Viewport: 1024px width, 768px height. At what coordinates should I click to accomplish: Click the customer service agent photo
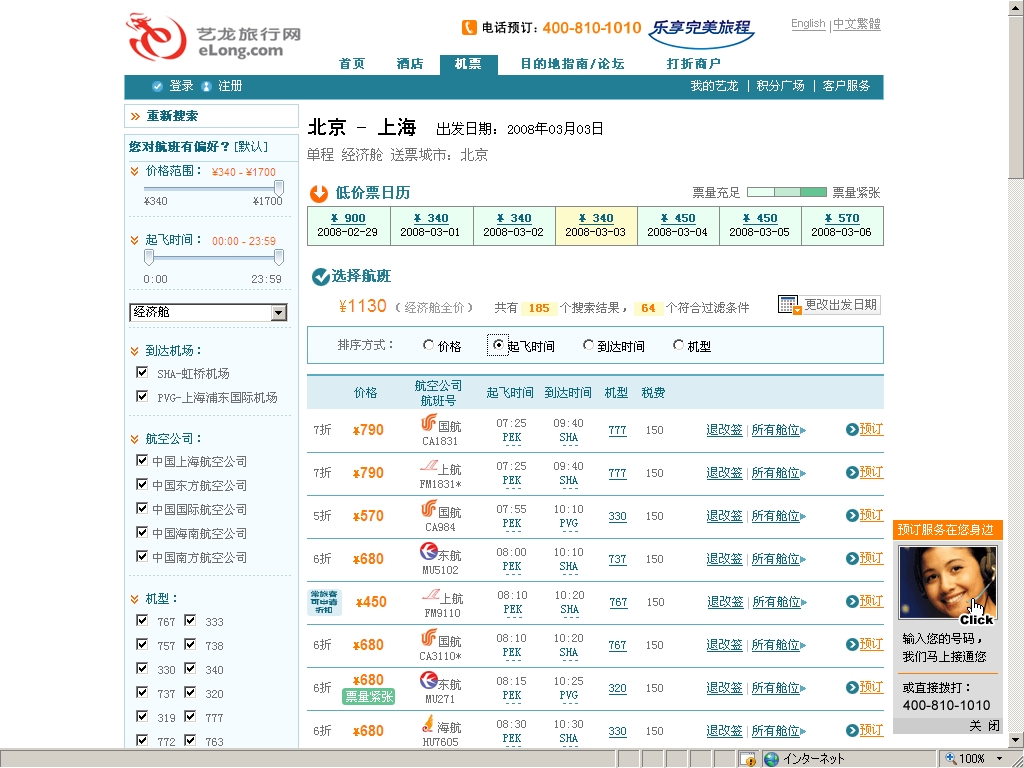point(946,584)
